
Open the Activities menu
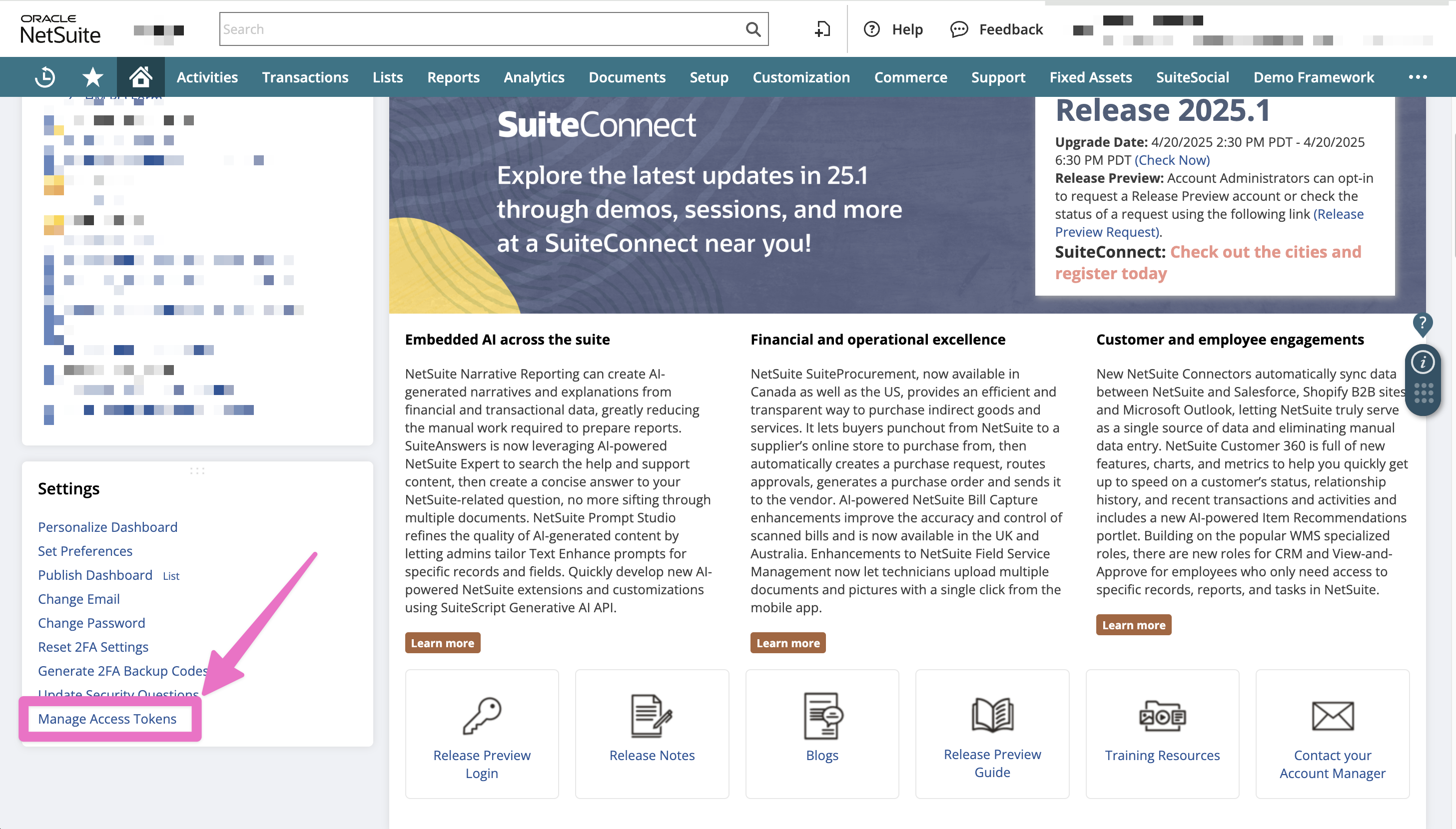(207, 77)
